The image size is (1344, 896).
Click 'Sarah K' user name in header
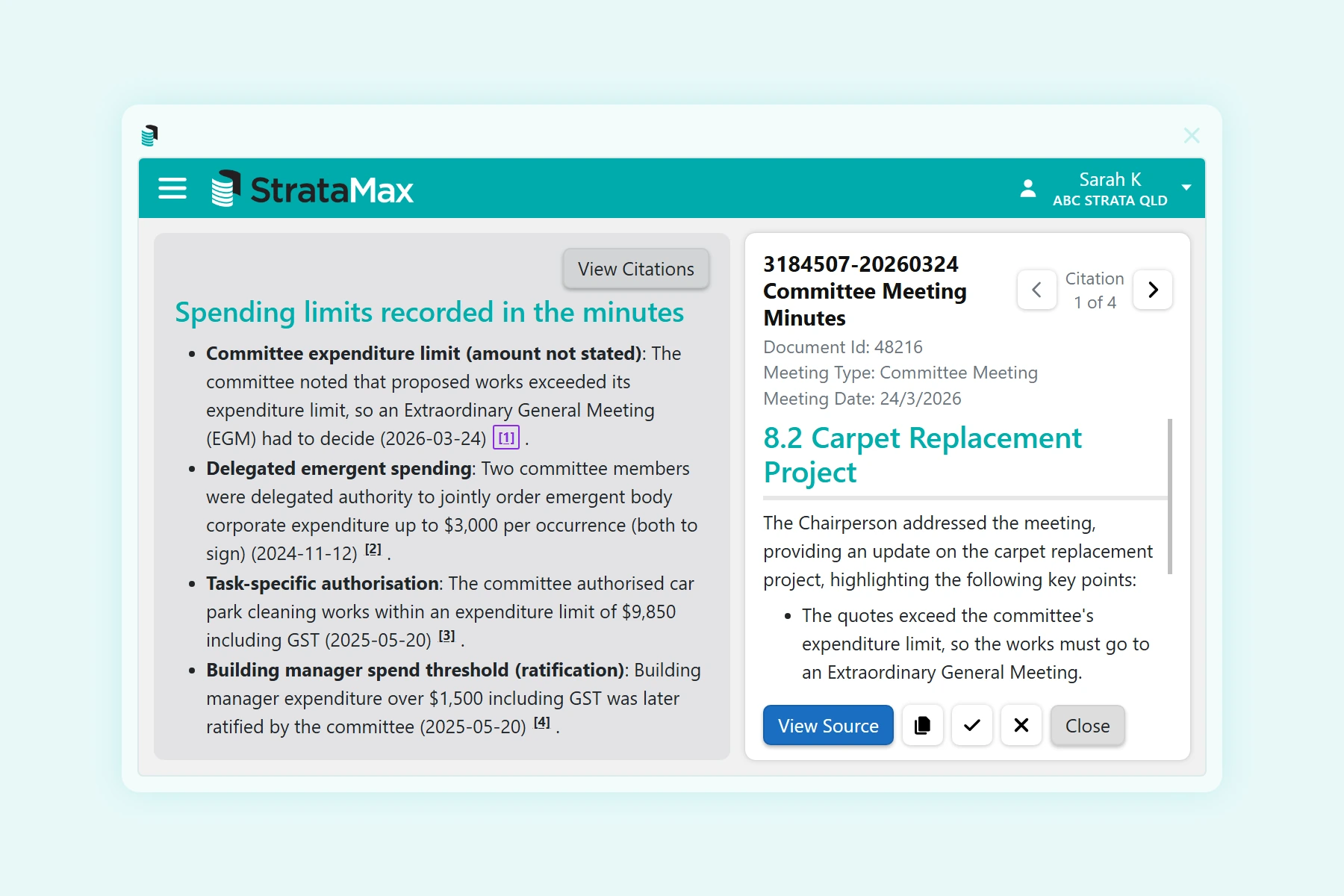(1110, 180)
